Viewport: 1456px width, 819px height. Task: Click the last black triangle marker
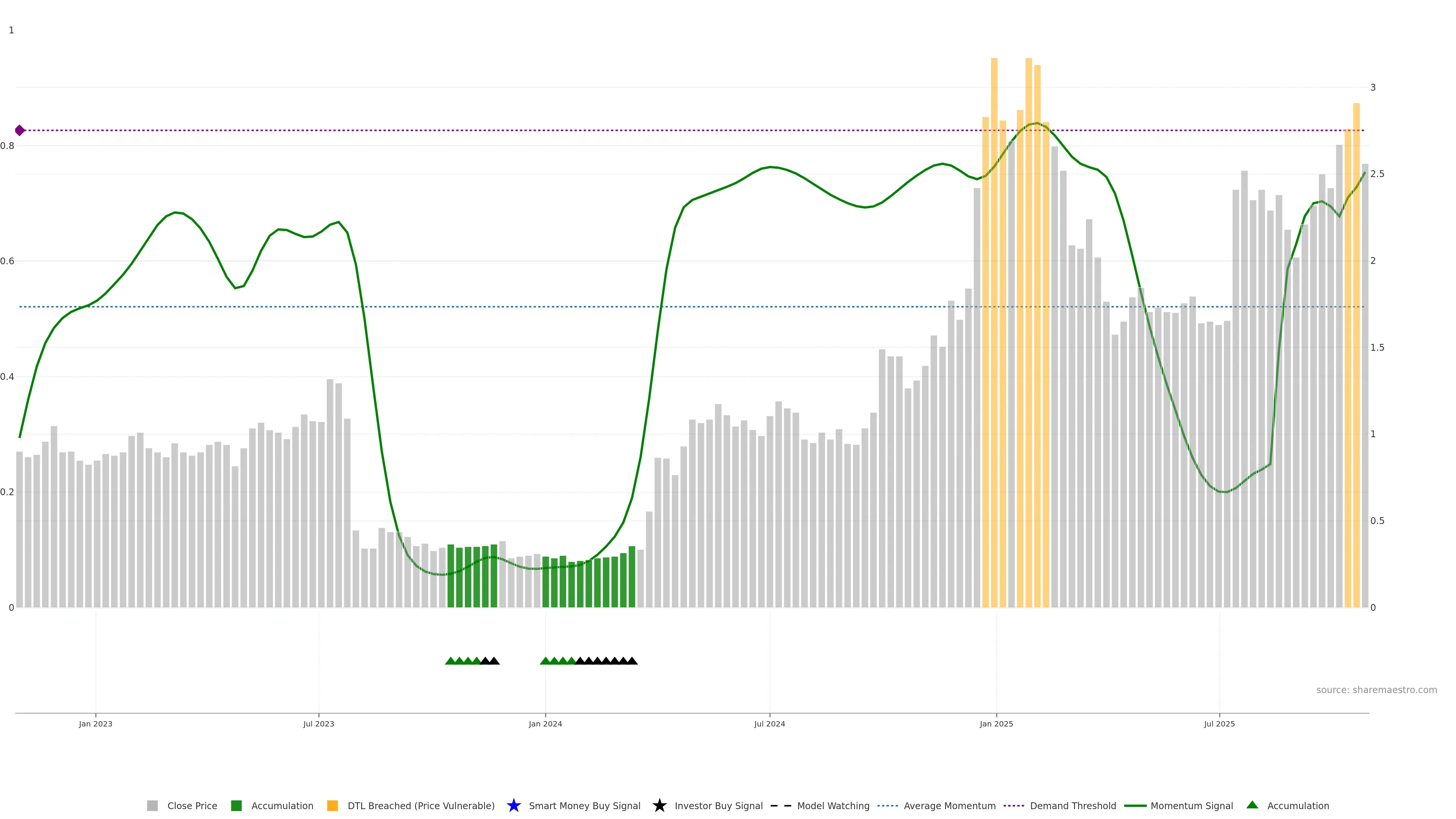(x=632, y=661)
